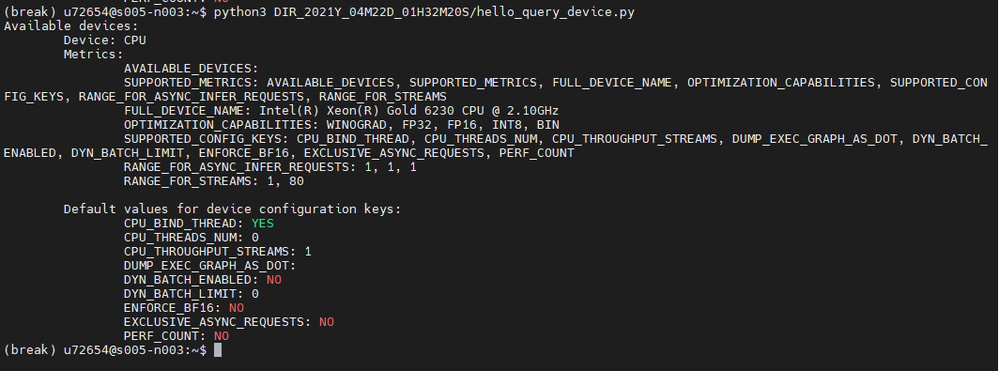Click the 'Default values for device configuration keys' heading
Viewport: 999px width, 372px height.
(232, 209)
